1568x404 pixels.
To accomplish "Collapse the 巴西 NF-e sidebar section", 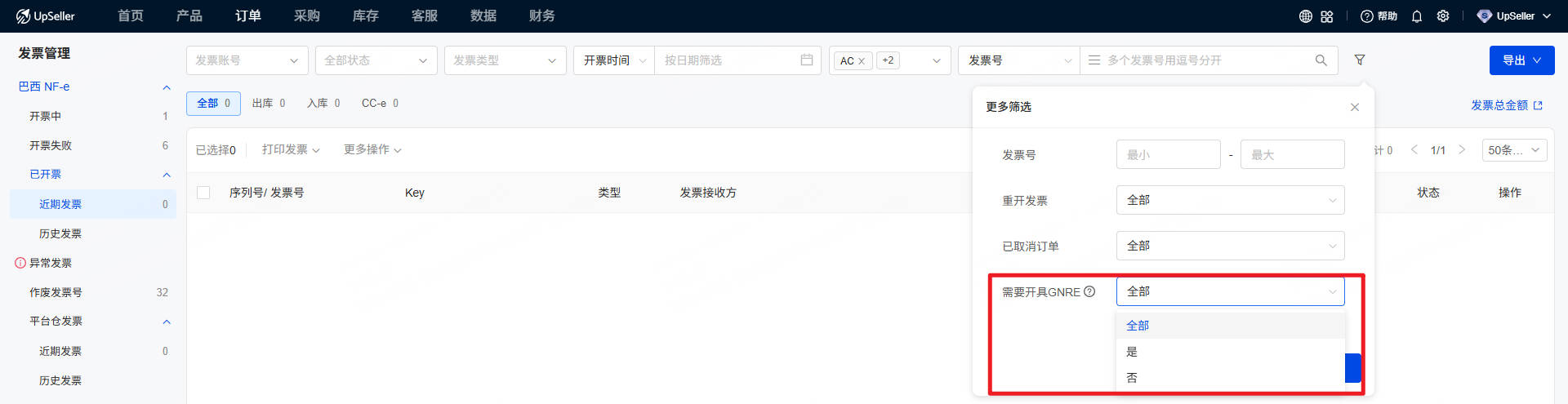I will pyautogui.click(x=167, y=87).
